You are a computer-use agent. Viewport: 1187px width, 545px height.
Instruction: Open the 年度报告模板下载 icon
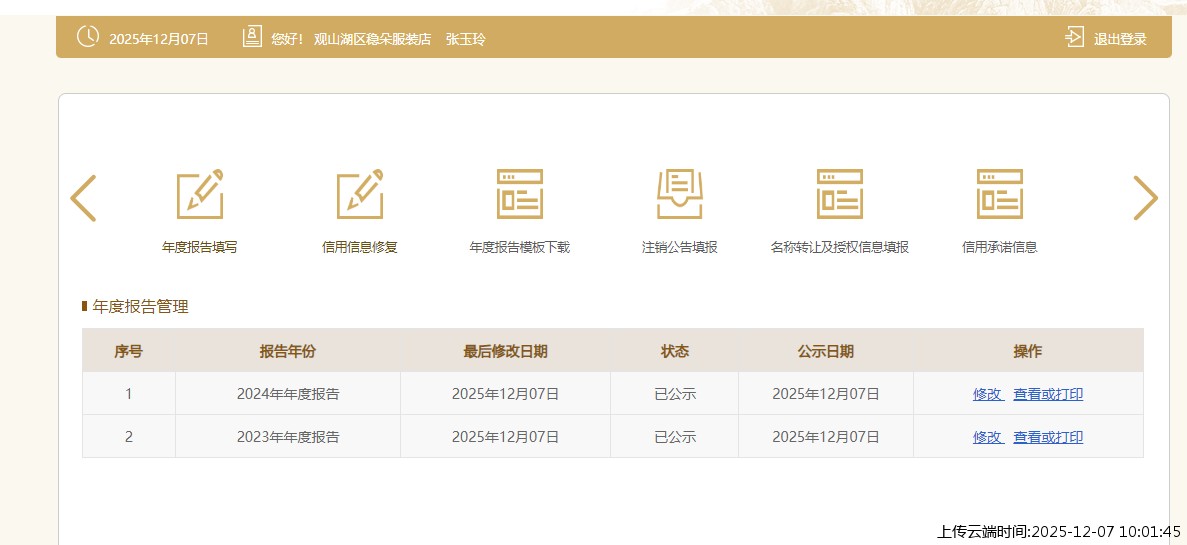point(520,194)
